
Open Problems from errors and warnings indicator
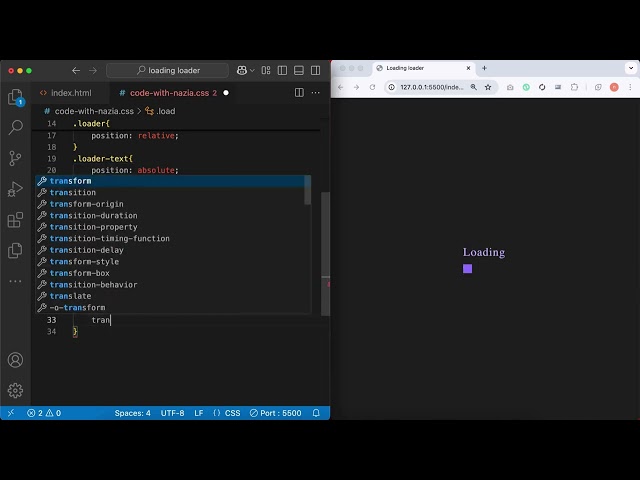tap(44, 413)
